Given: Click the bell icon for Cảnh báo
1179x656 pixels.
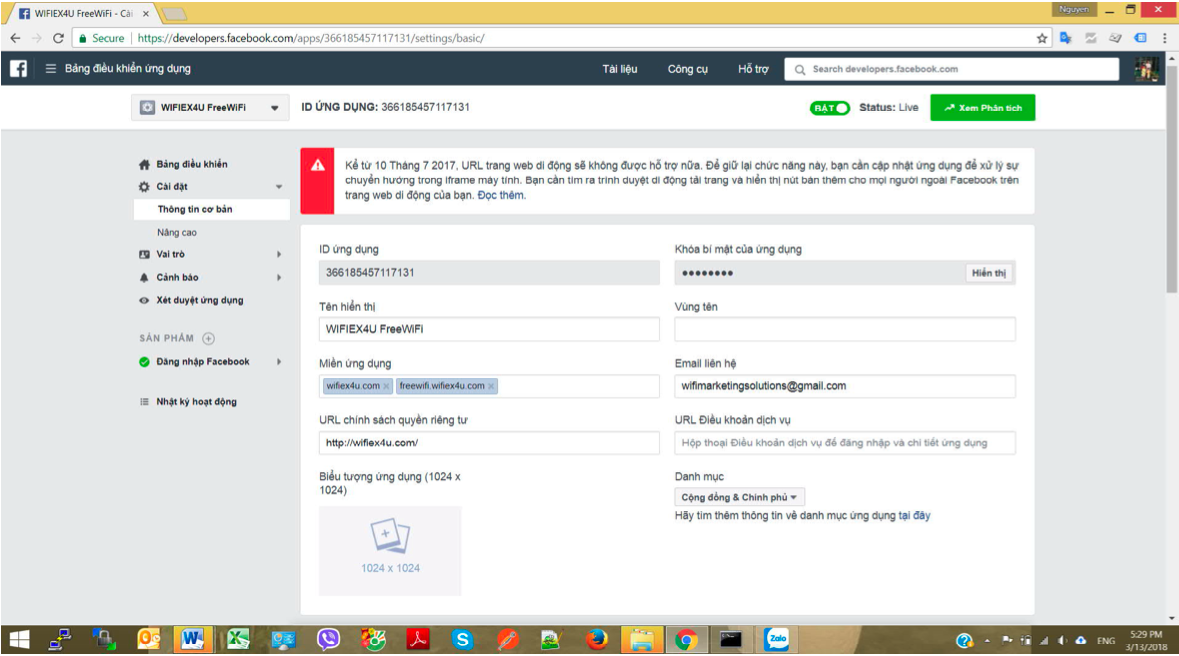Looking at the screenshot, I should (x=144, y=278).
